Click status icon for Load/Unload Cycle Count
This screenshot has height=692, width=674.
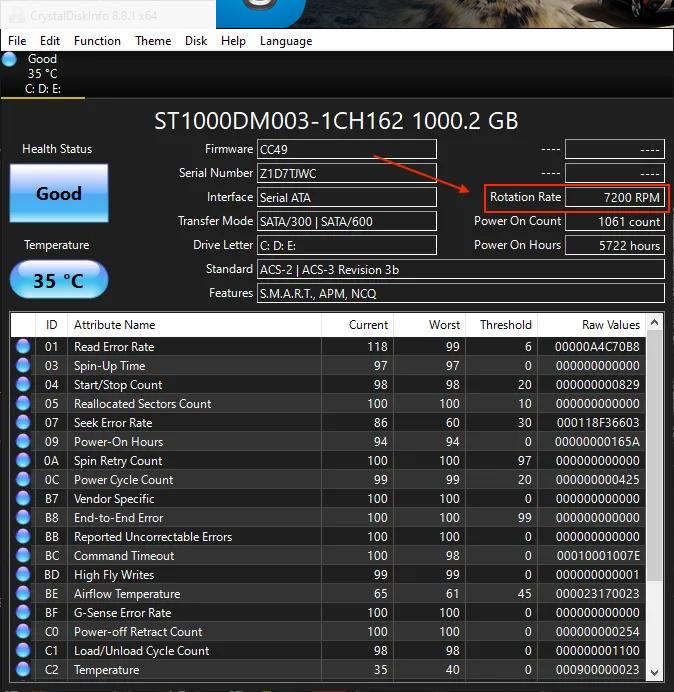pos(23,651)
